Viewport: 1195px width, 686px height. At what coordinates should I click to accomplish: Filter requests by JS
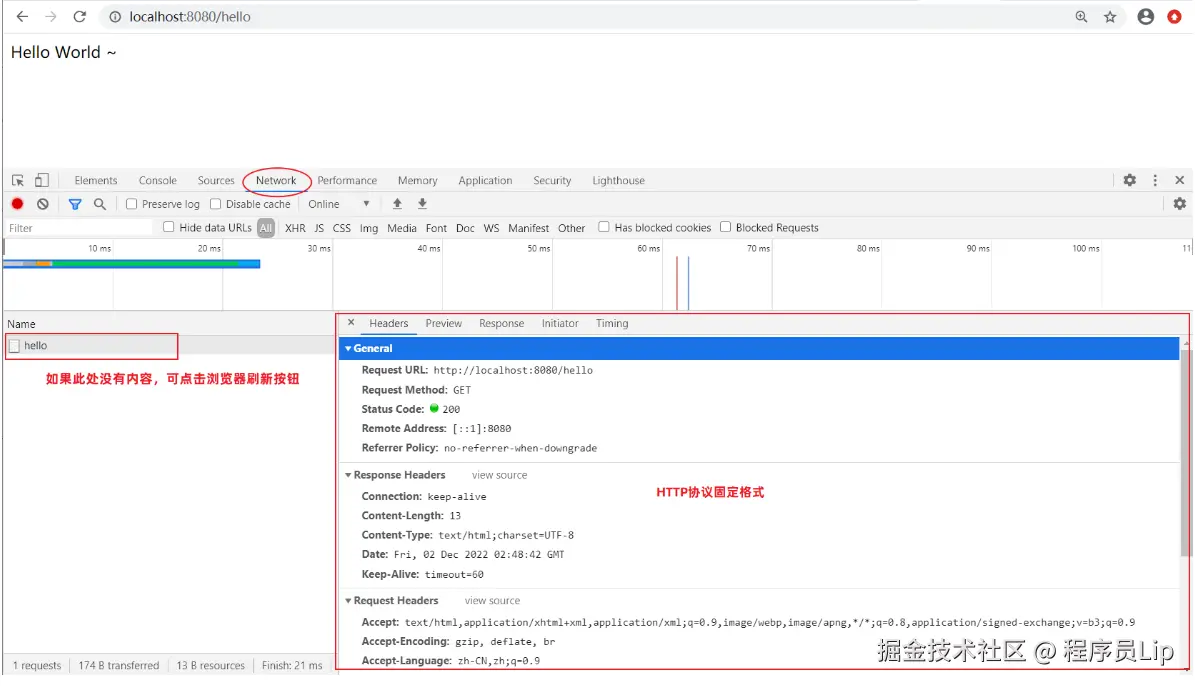319,228
